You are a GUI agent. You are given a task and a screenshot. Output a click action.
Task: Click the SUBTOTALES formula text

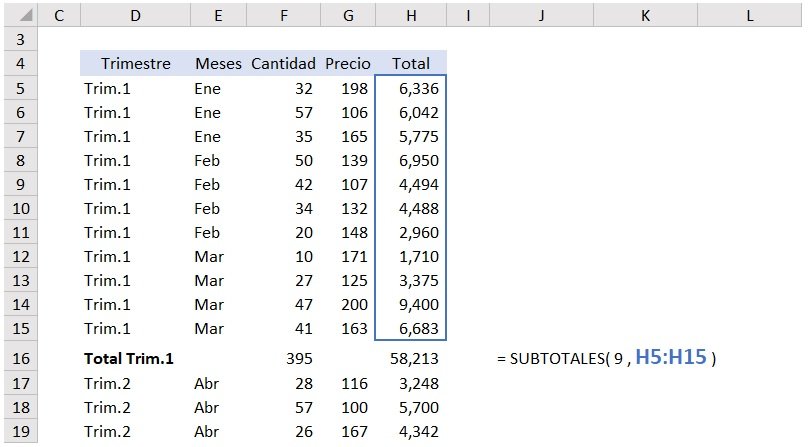pos(606,358)
